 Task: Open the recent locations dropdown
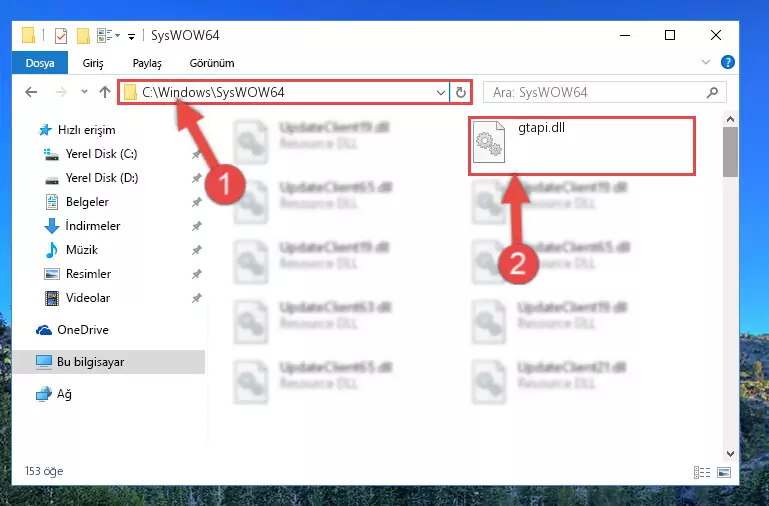tap(84, 92)
